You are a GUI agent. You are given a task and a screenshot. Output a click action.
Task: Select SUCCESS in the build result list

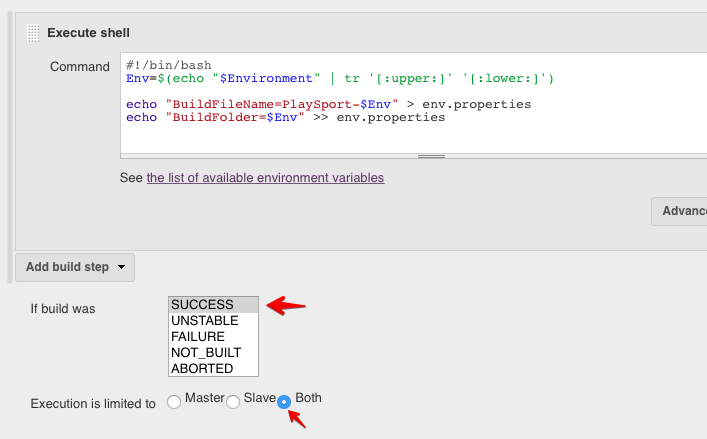213,305
